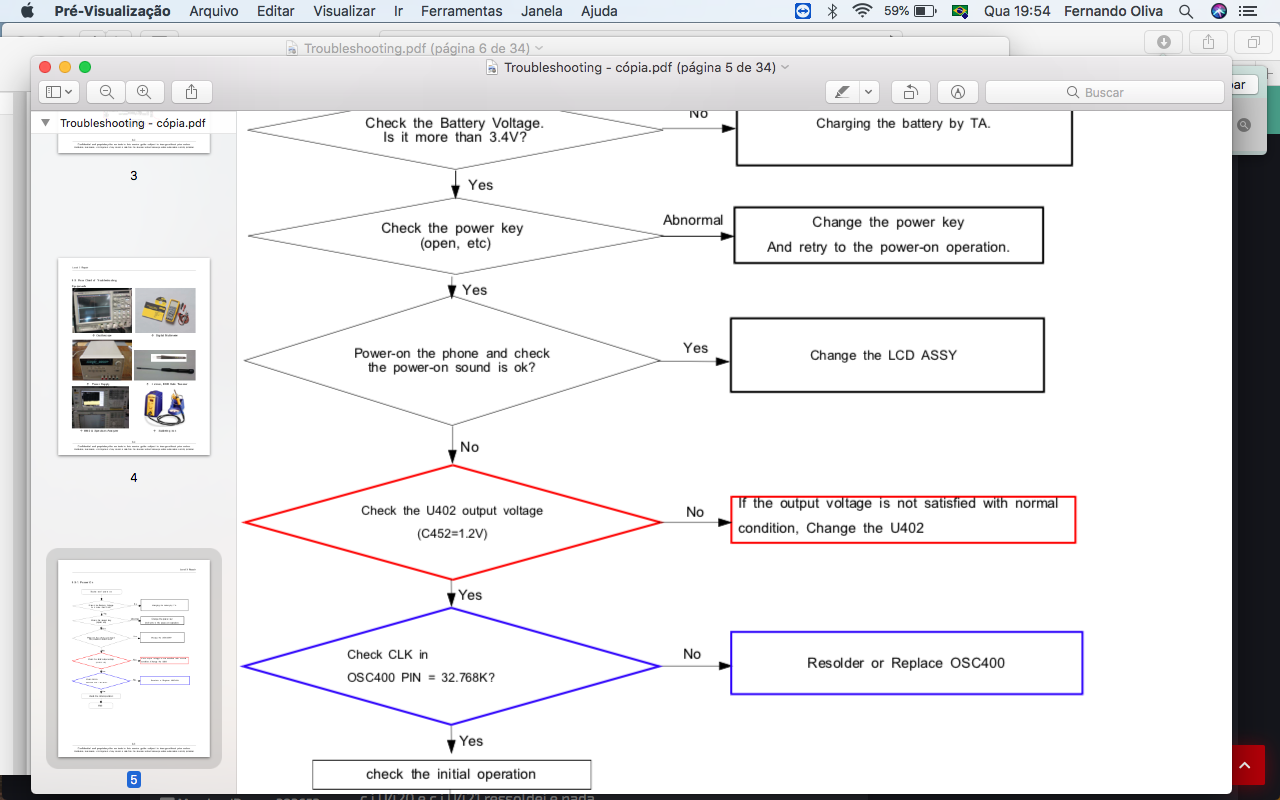Click the battery 59% indicator

click(x=910, y=11)
